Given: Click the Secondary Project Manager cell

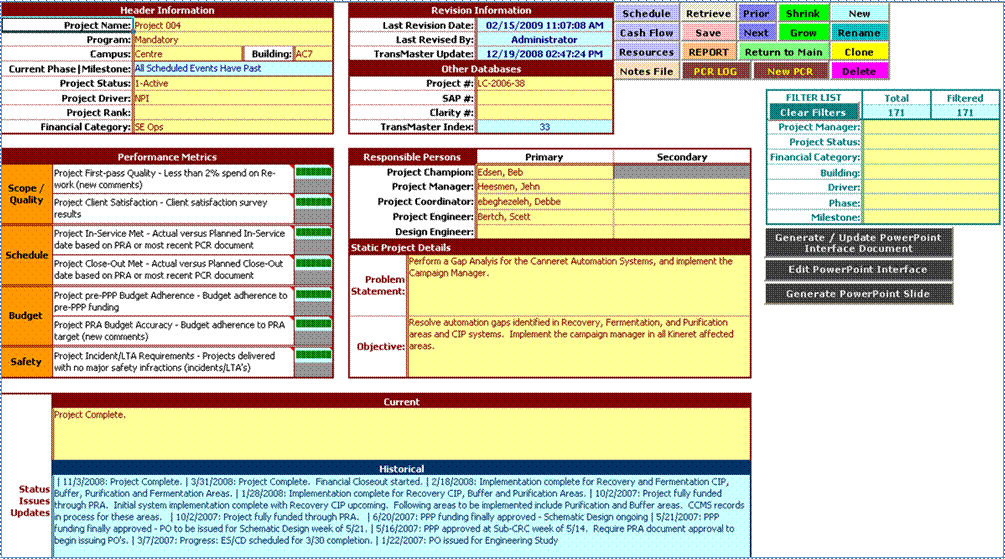Looking at the screenshot, I should pyautogui.click(x=682, y=187).
